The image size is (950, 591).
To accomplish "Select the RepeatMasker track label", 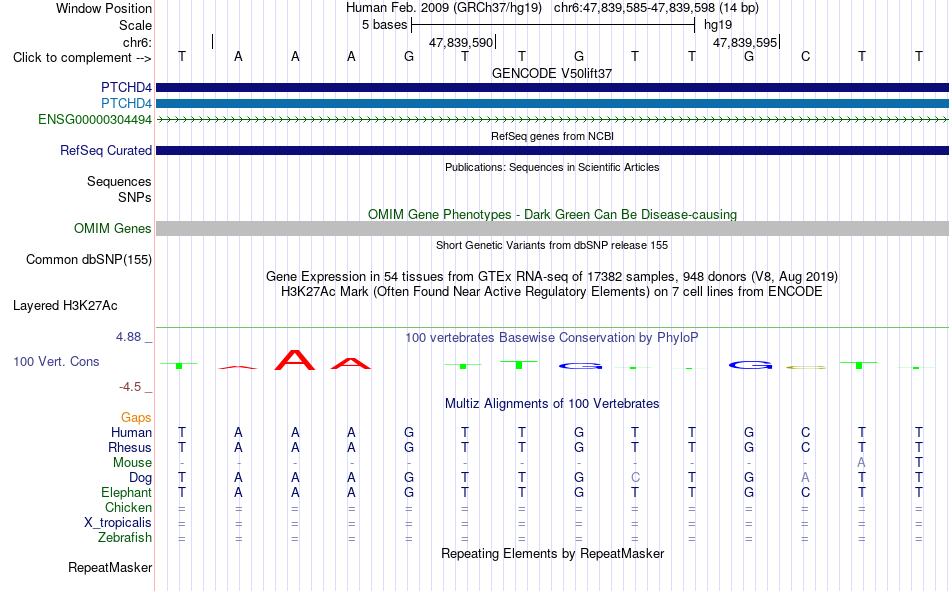I will [x=110, y=567].
